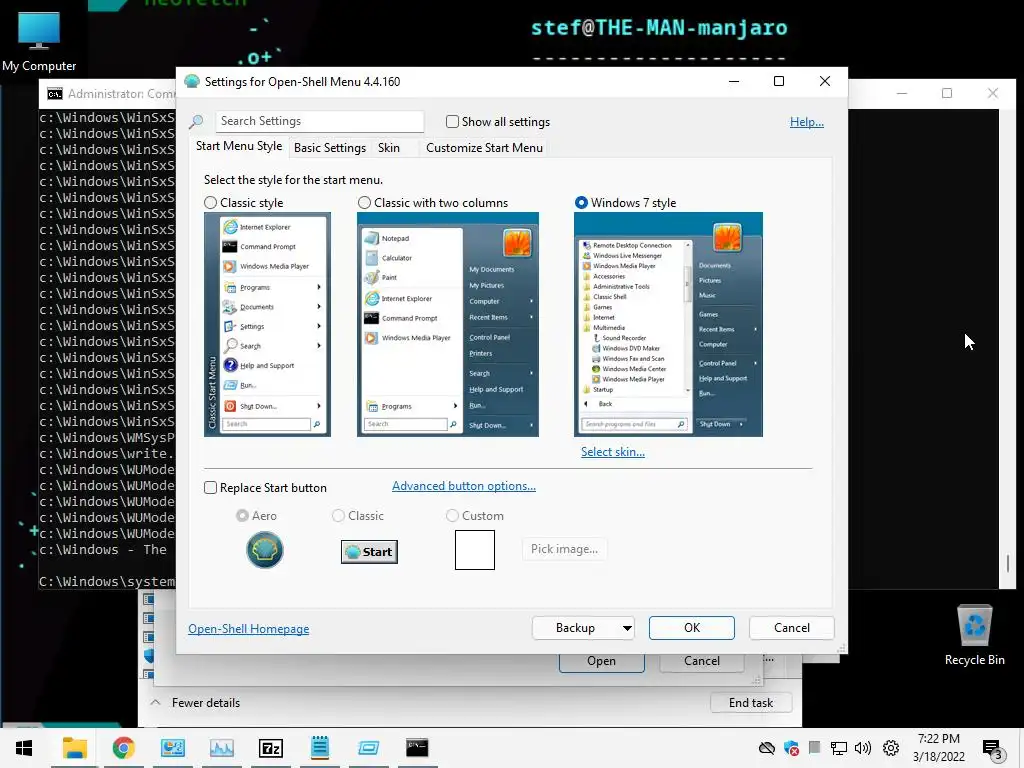Open the notification center icon
Screen dimensions: 1024x768
pyautogui.click(x=993, y=750)
